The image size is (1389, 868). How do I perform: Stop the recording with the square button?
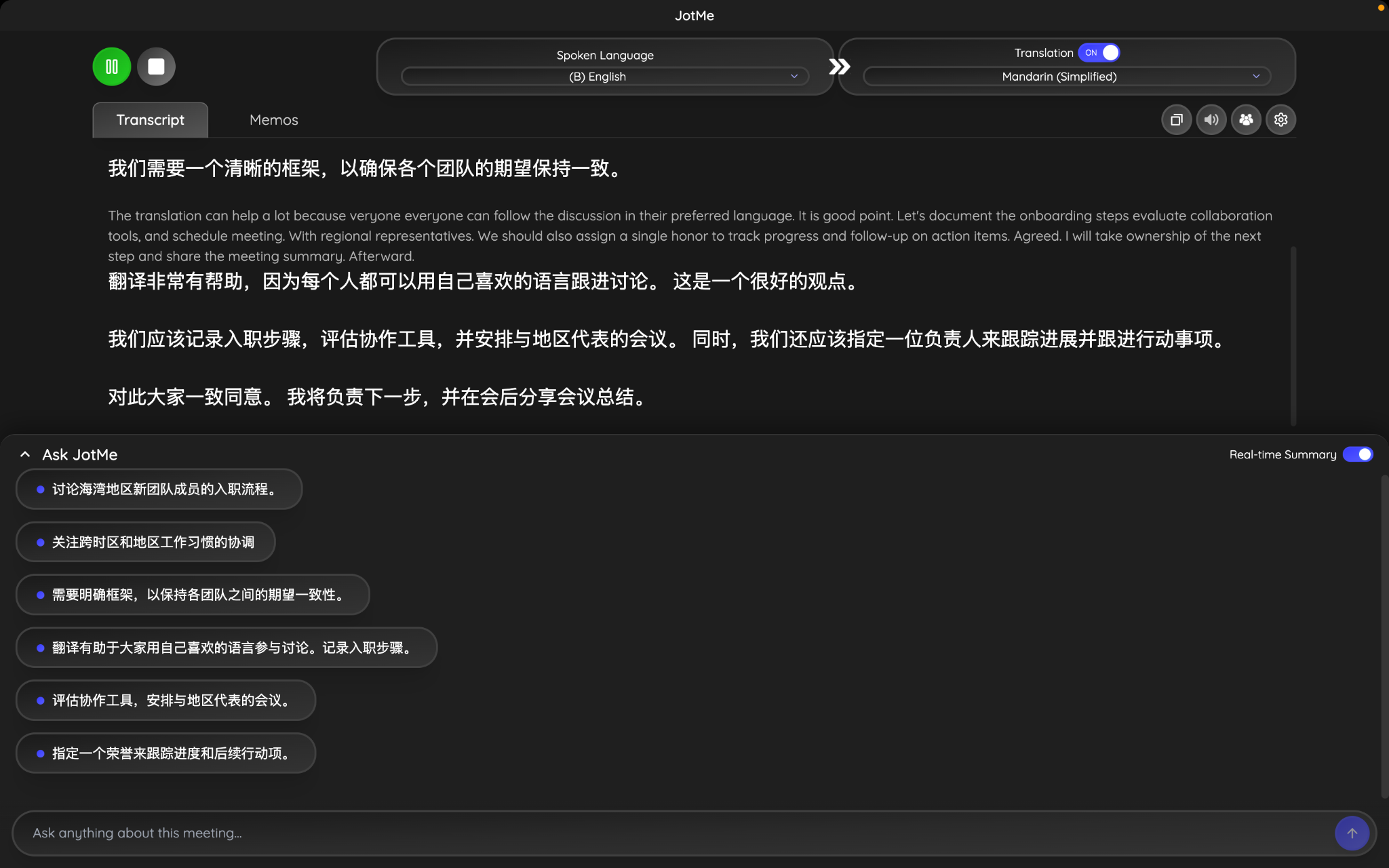click(156, 66)
